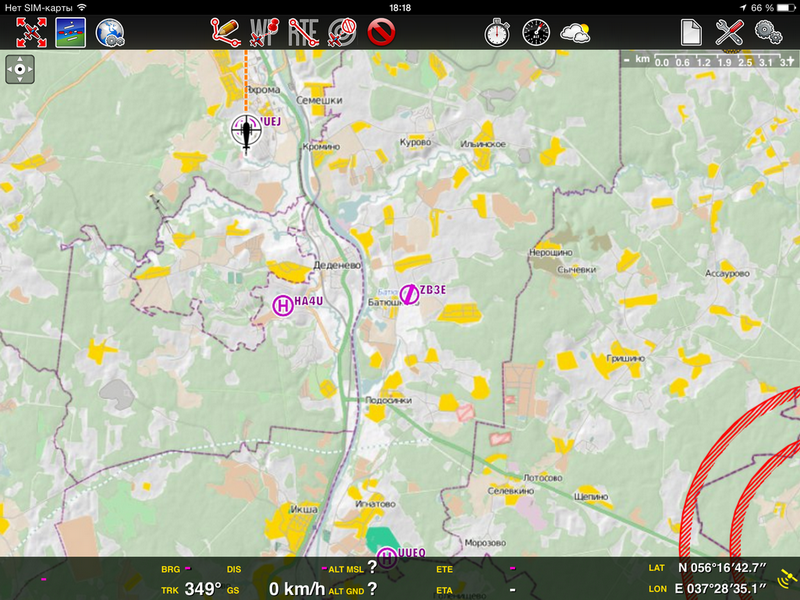This screenshot has height=600, width=800.
Task: Open the globe map download icon
Action: coord(109,32)
